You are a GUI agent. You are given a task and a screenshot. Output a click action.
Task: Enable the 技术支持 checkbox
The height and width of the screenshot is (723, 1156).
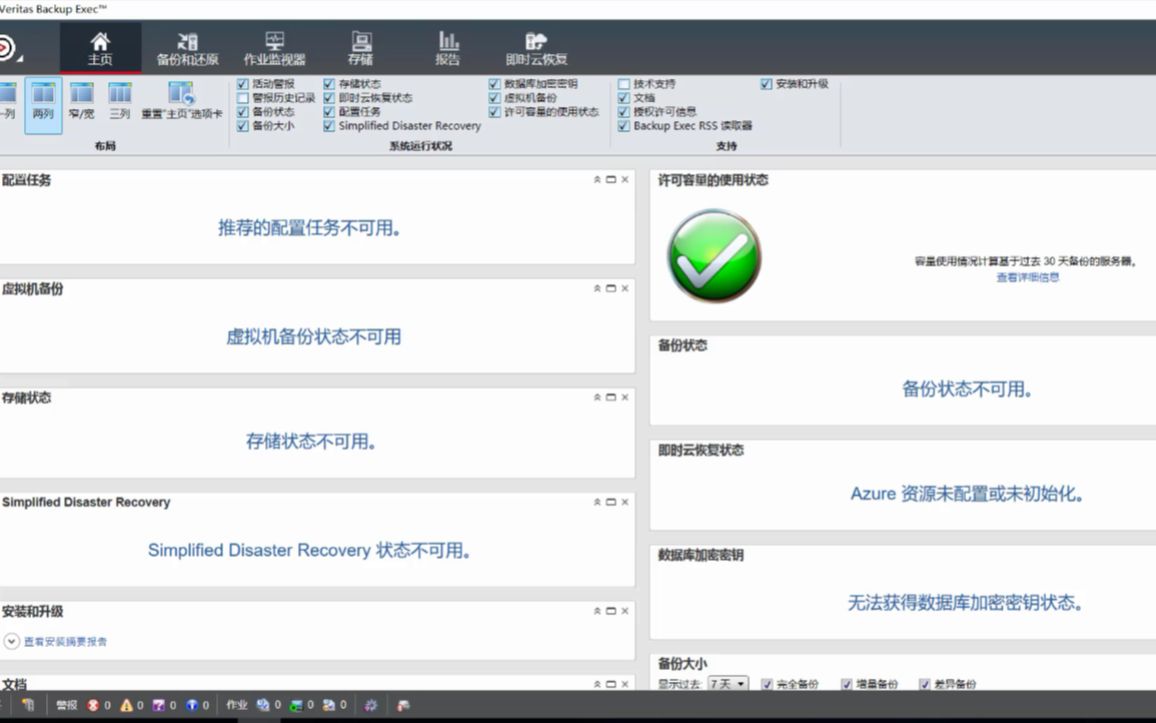(624, 84)
